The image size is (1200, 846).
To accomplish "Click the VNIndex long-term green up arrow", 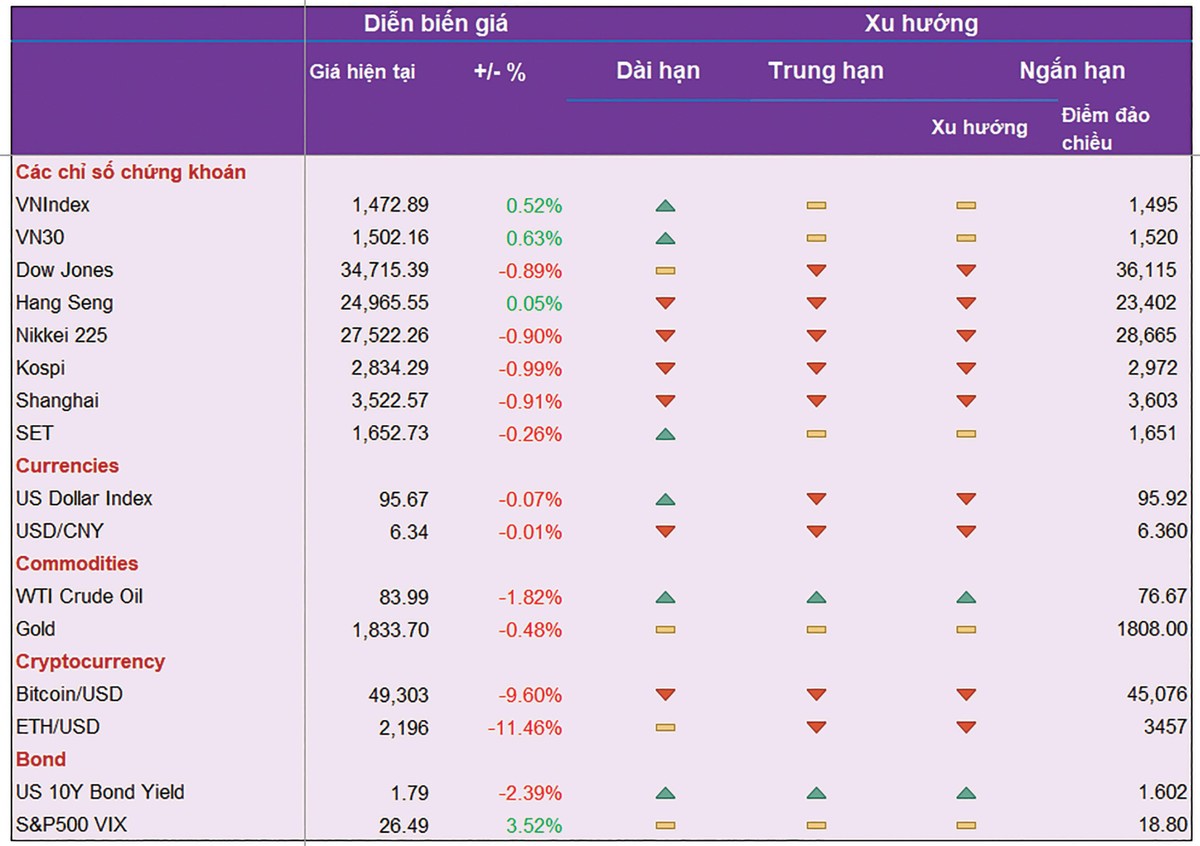I will click(665, 206).
